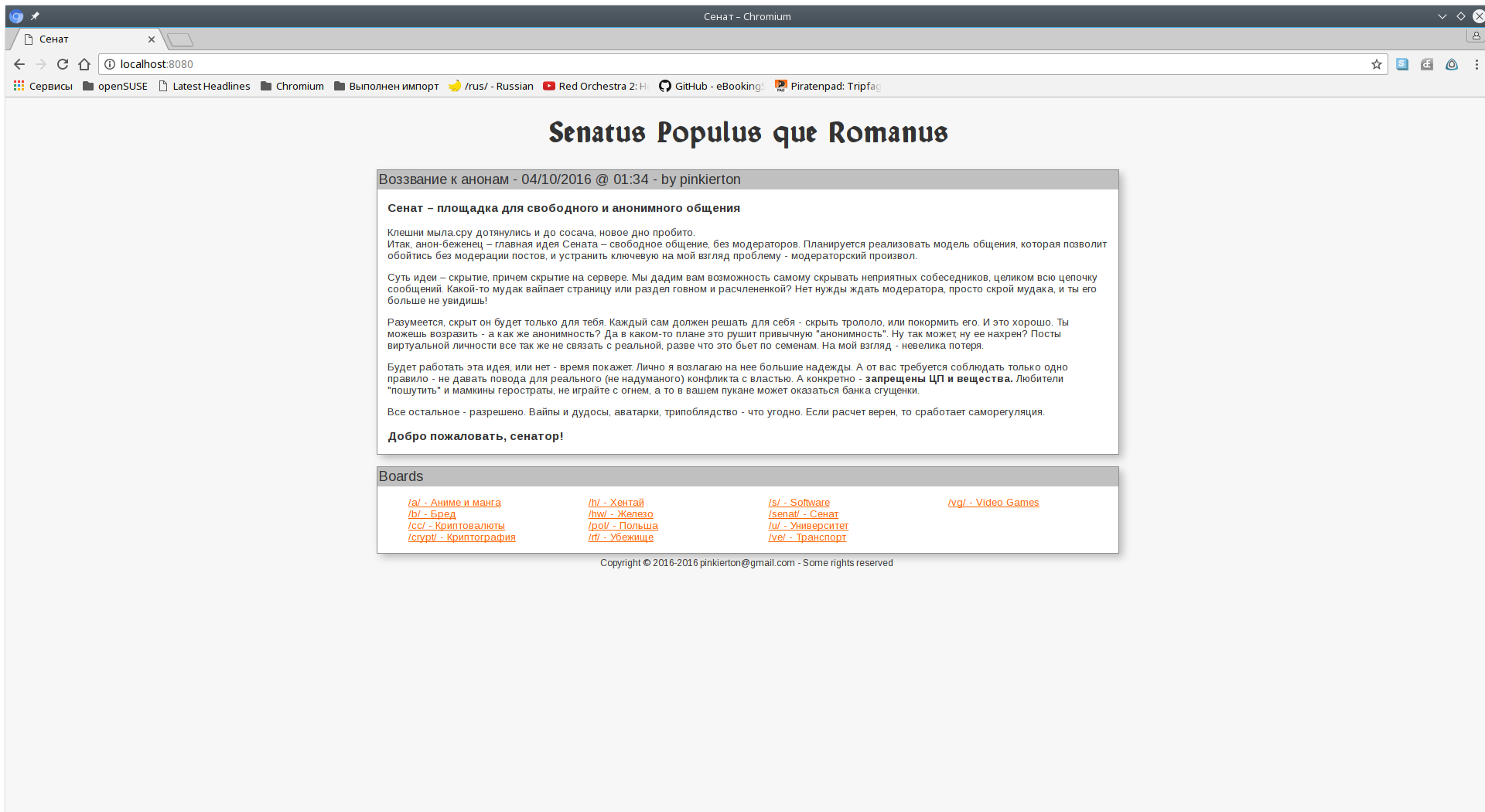Viewport: 1485px width, 812px height.
Task: Click the pin icon in title bar
Action: [35, 16]
